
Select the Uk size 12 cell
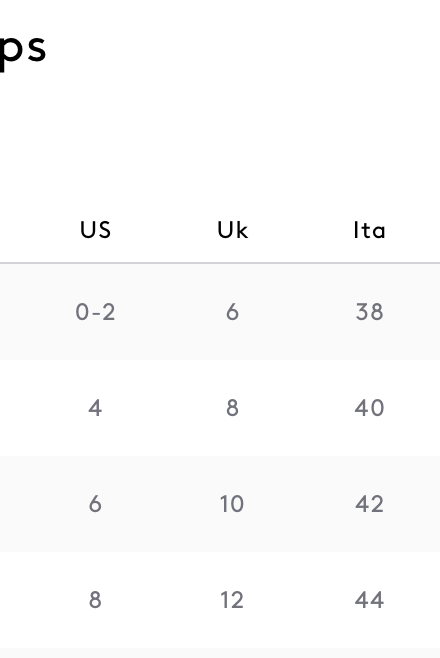tap(232, 600)
